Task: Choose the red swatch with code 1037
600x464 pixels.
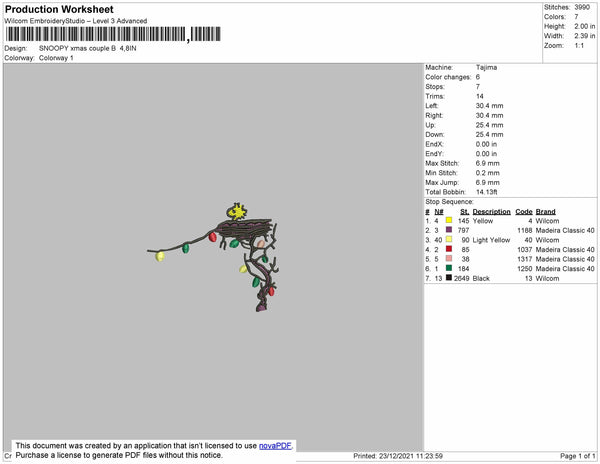Action: [x=449, y=249]
